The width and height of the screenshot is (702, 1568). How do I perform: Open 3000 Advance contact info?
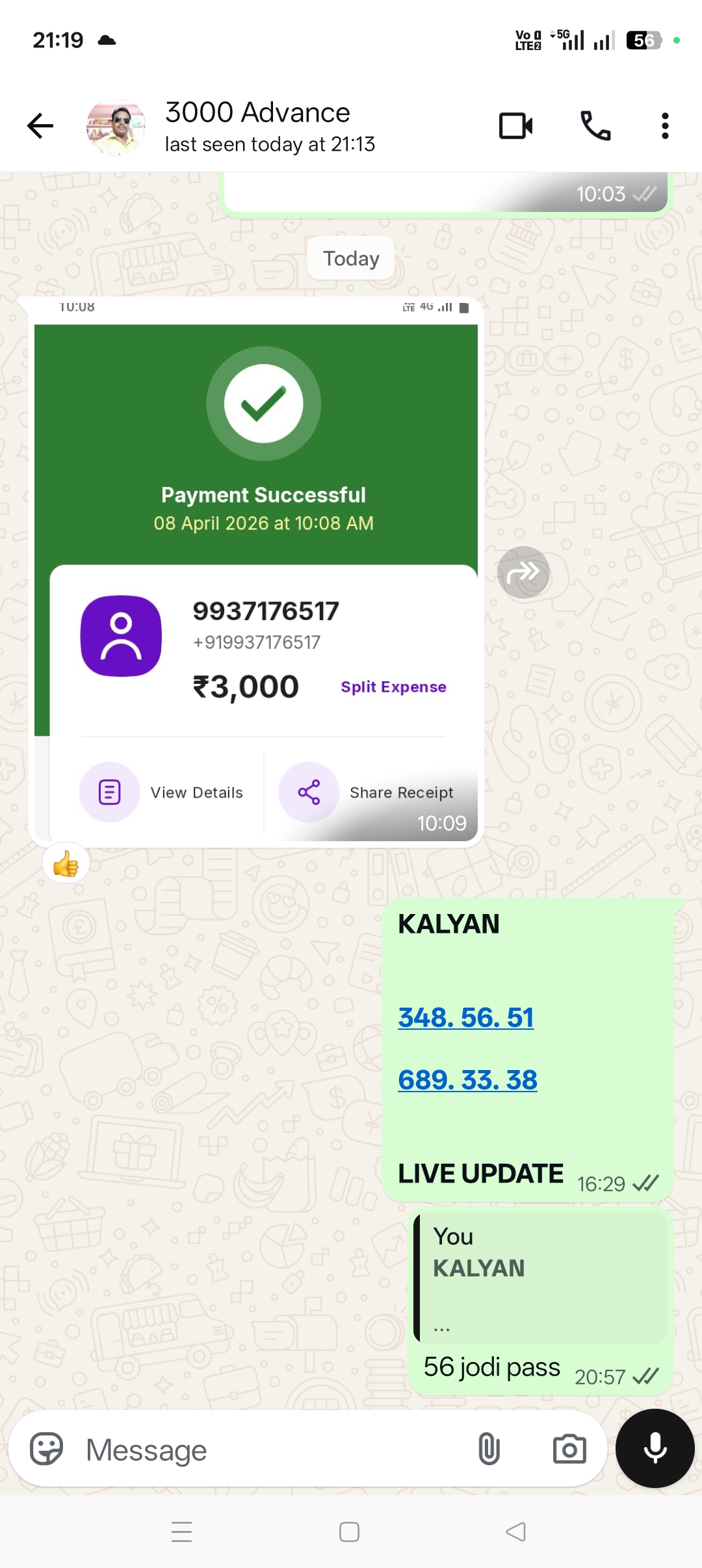pos(270,126)
